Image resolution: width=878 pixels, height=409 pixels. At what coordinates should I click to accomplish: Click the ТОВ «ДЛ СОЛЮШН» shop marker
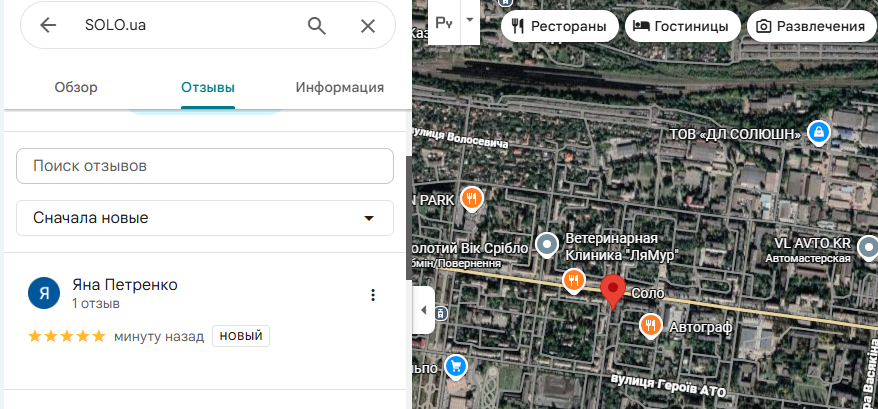819,133
